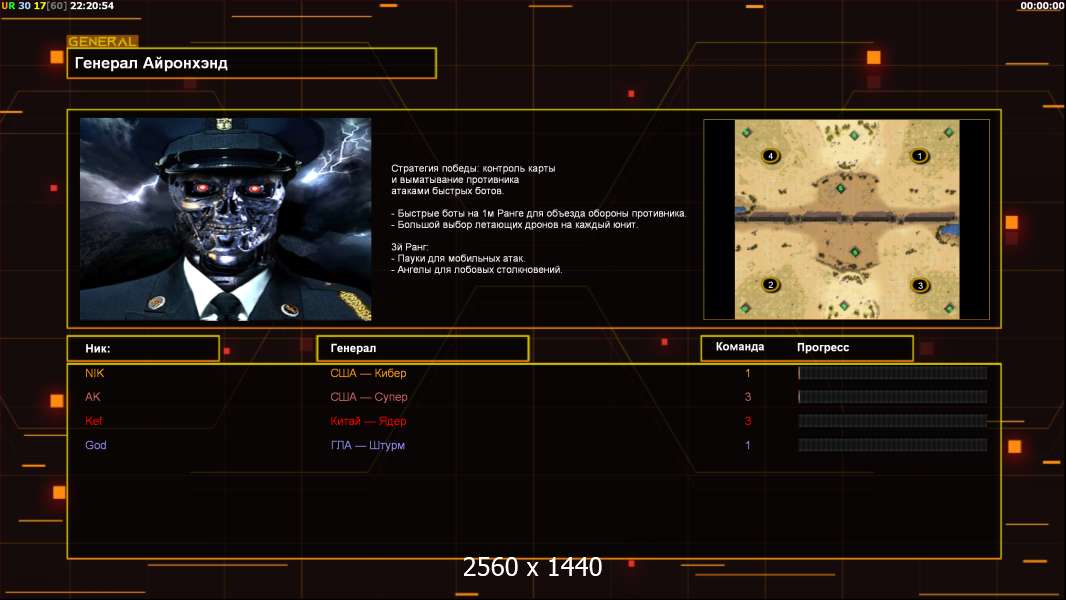1066x600 pixels.
Task: Click player name Kel
Action: (x=94, y=421)
